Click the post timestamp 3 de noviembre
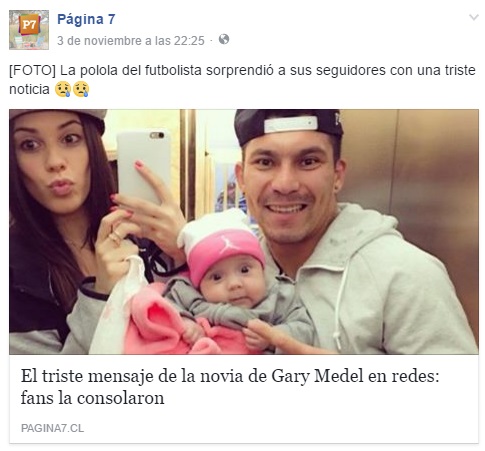This screenshot has height=451, width=485. point(131,41)
